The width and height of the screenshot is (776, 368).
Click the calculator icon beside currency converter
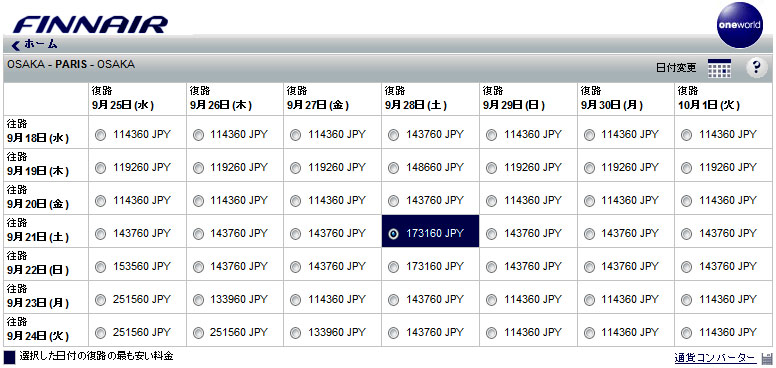click(x=767, y=358)
